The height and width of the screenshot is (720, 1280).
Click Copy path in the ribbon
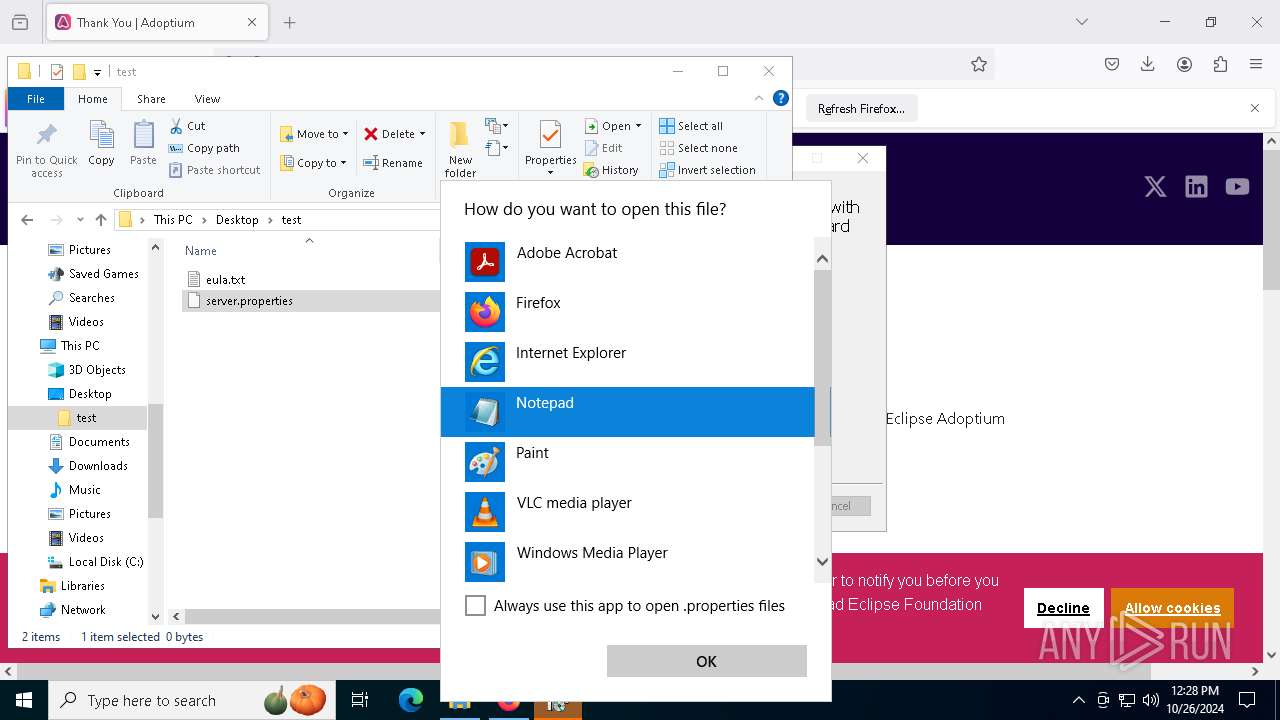coord(204,148)
